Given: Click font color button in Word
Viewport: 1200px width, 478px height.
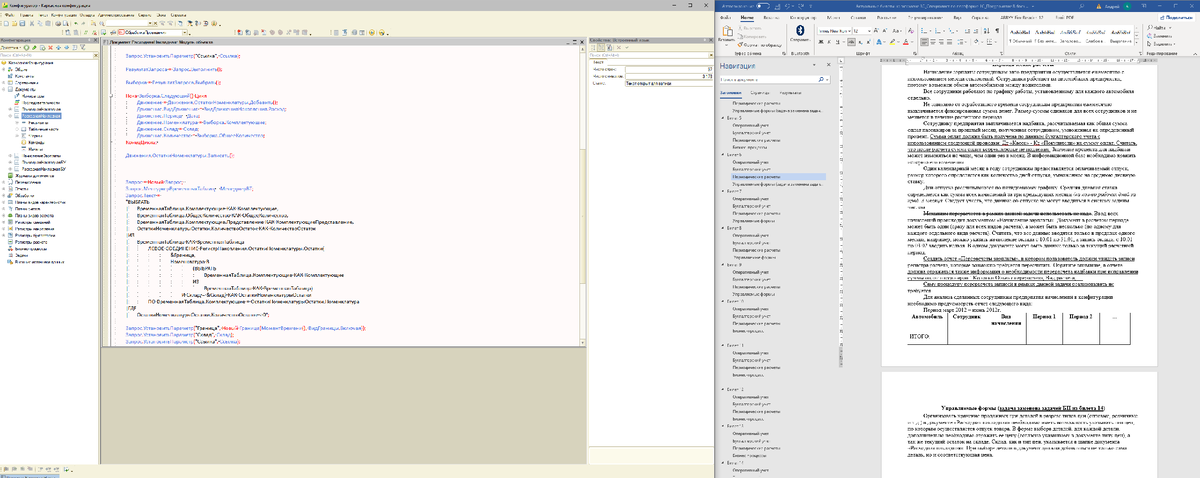Looking at the screenshot, I should pyautogui.click(x=906, y=42).
